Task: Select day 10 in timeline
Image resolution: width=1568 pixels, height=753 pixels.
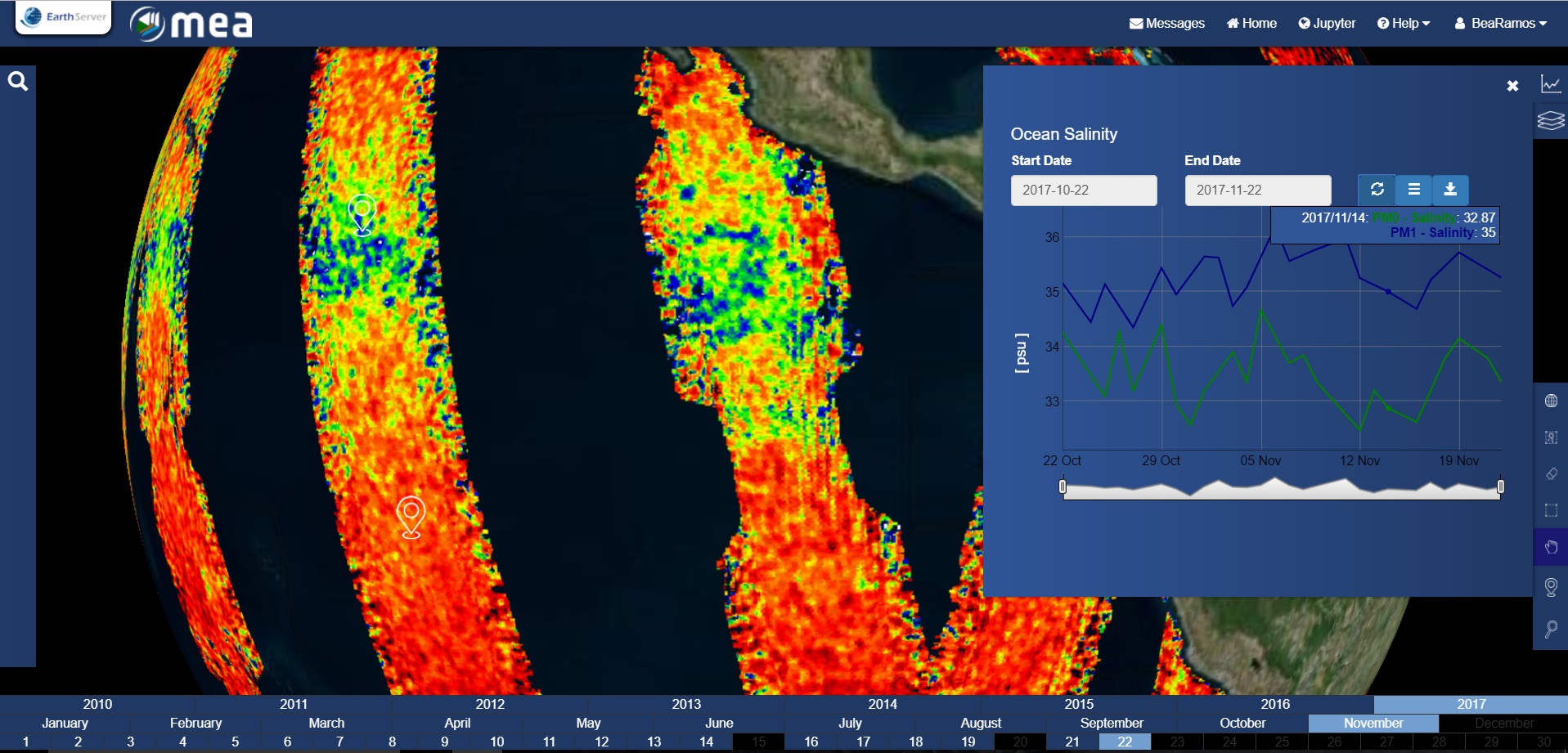Action: [496, 742]
